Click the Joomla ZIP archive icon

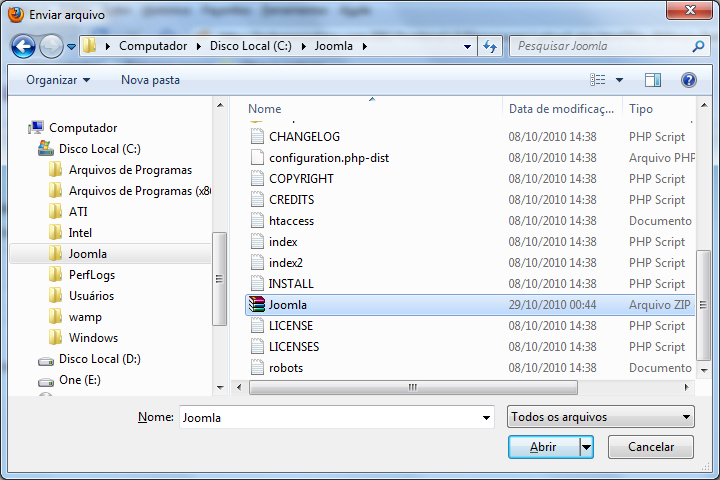(x=257, y=305)
